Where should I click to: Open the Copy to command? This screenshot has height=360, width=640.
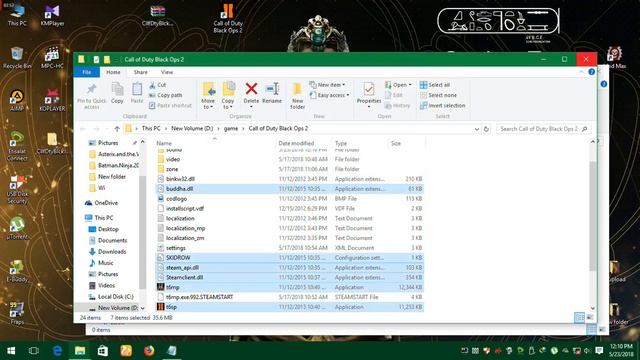[x=228, y=96]
